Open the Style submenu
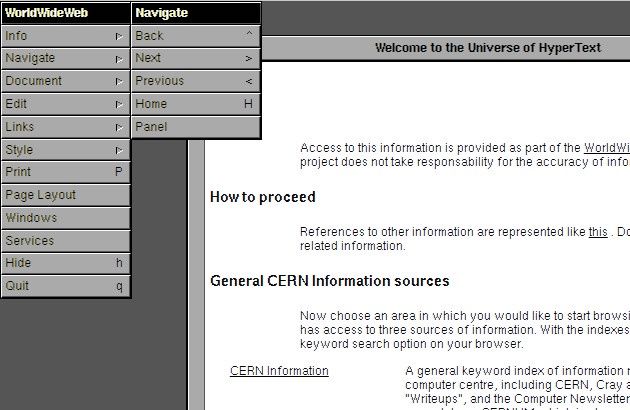This screenshot has width=630, height=410. (x=65, y=150)
